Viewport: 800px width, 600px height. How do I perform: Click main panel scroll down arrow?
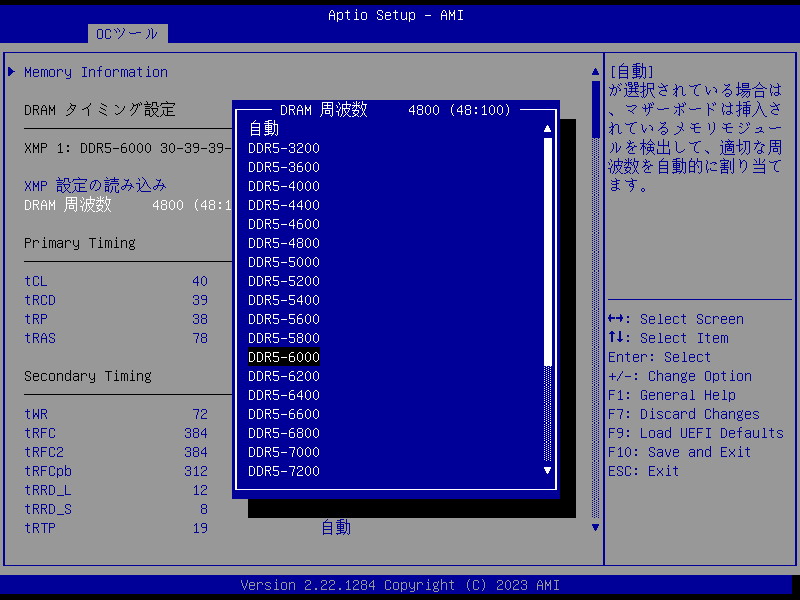coord(595,528)
